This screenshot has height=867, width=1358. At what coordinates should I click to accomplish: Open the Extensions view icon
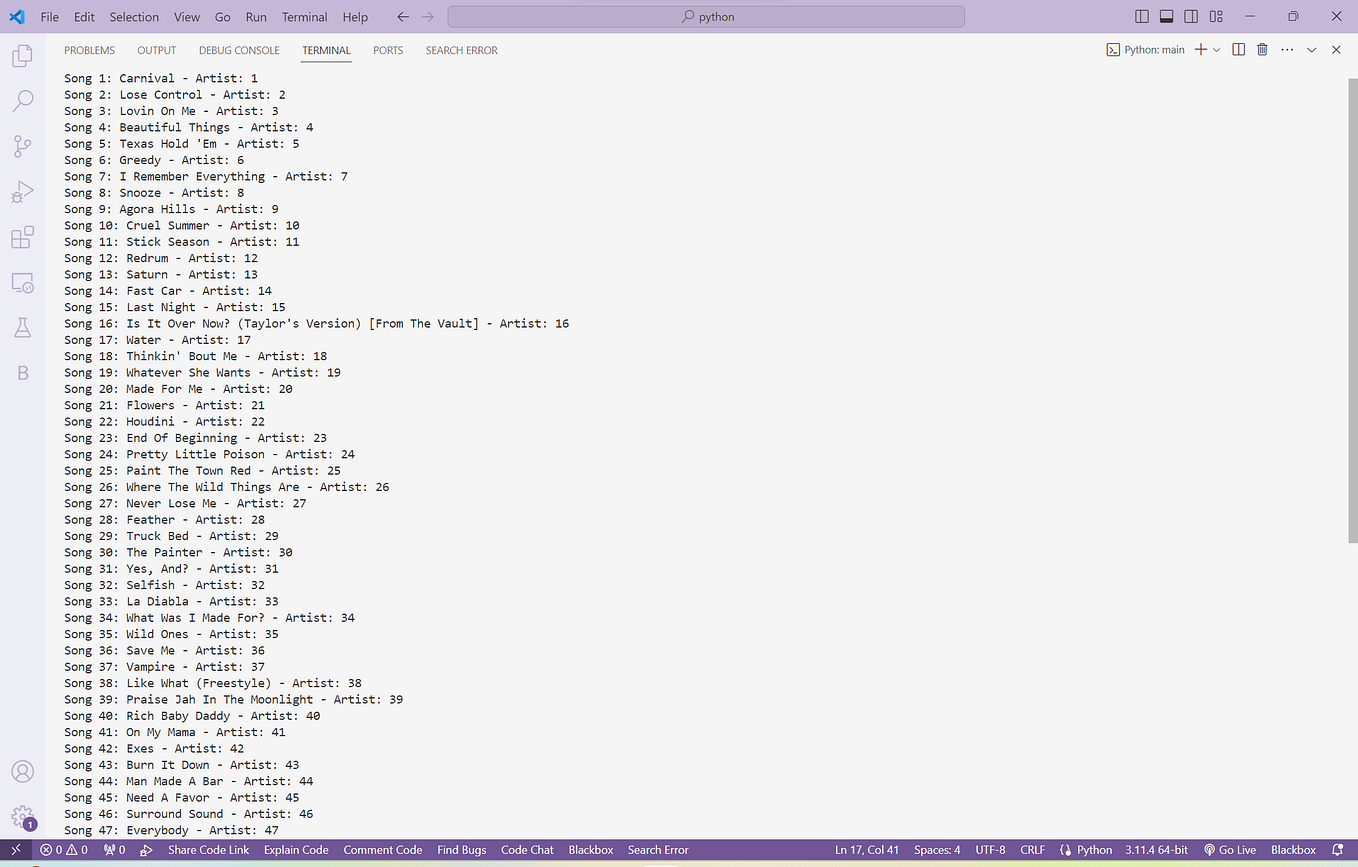click(x=21, y=237)
